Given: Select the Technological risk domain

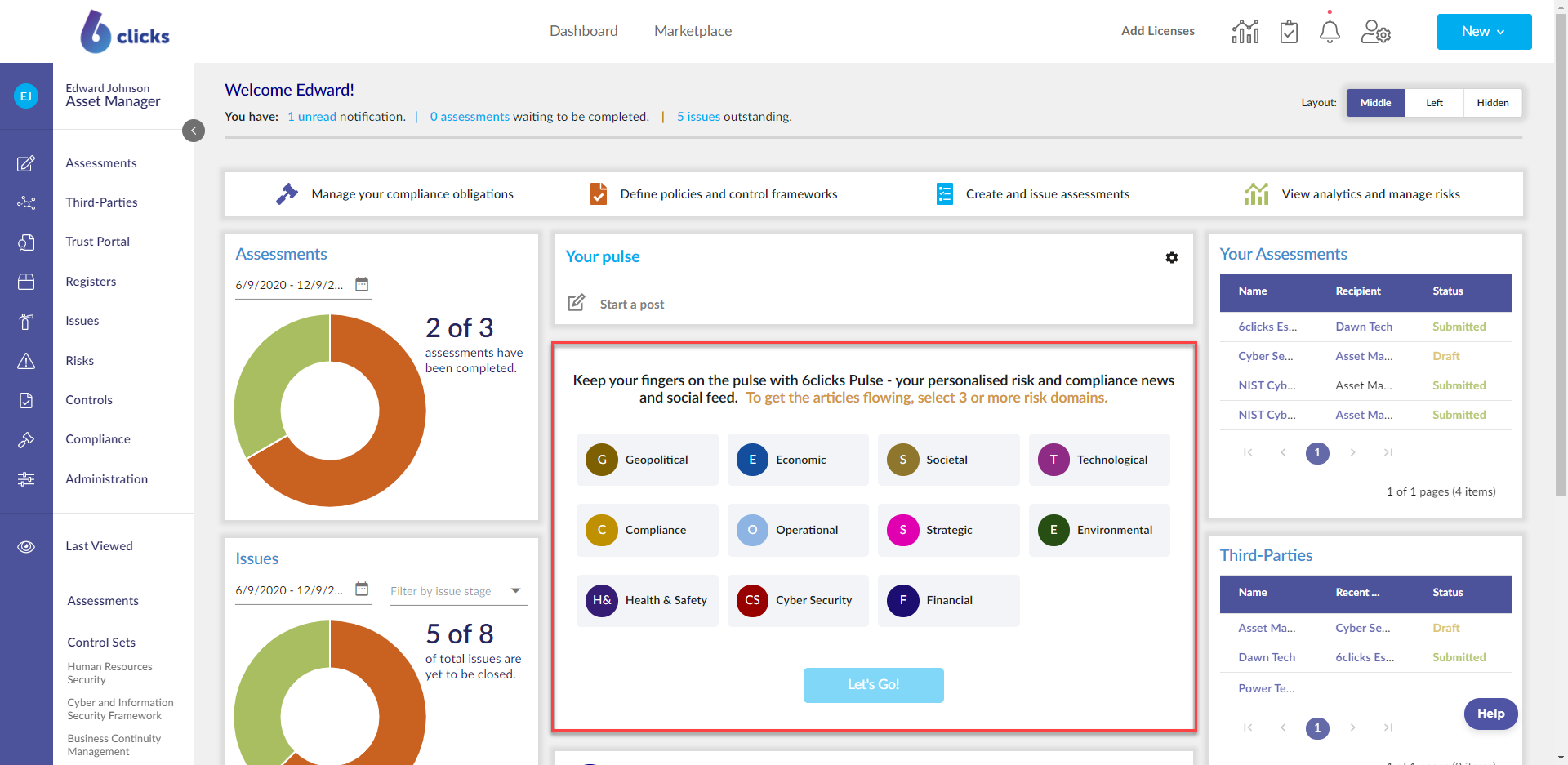Looking at the screenshot, I should pos(1099,460).
